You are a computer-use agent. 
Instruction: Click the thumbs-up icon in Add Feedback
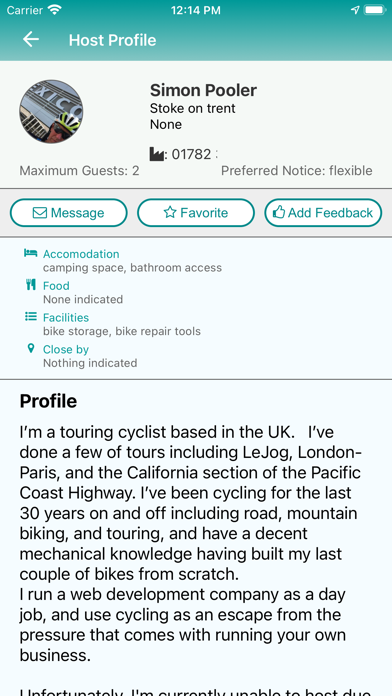[278, 213]
